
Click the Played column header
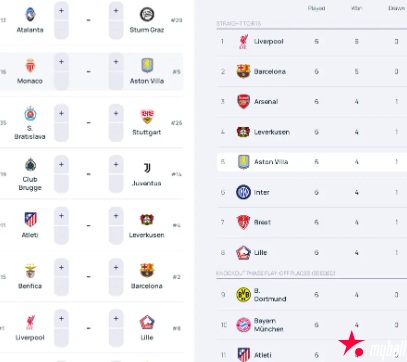(316, 8)
